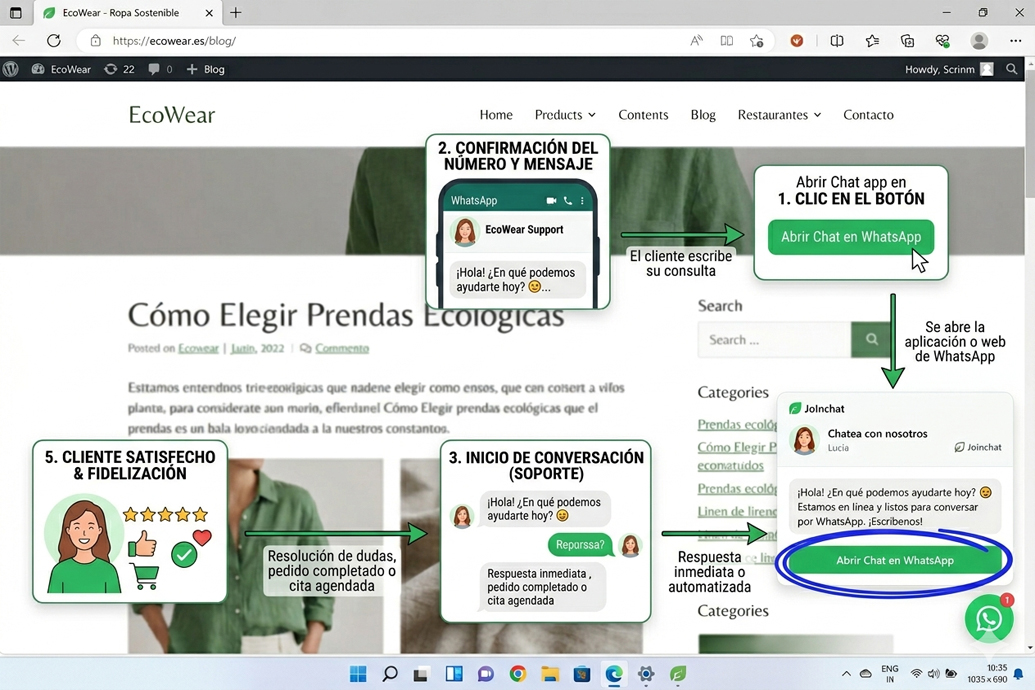Image resolution: width=1035 pixels, height=690 pixels.
Task: Click the Joinchat branding link in widget
Action: point(978,448)
